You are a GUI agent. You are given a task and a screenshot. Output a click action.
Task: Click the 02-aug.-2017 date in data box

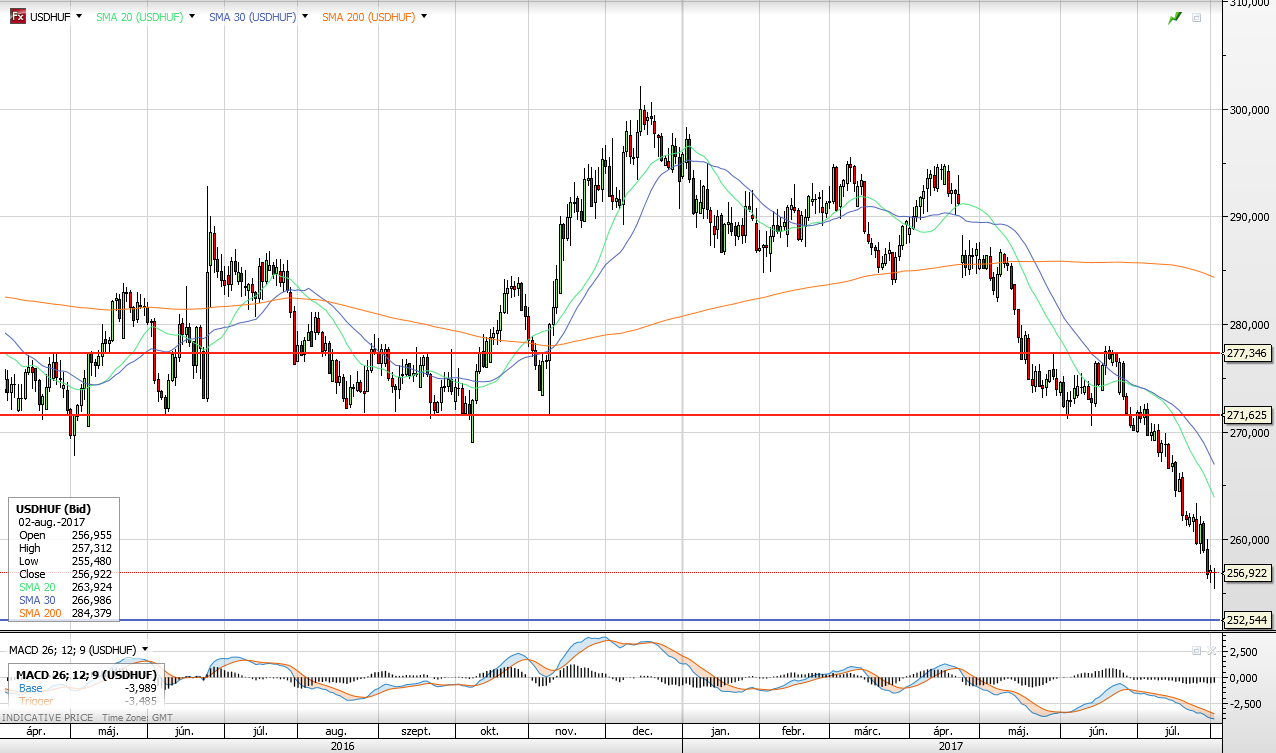pos(51,522)
